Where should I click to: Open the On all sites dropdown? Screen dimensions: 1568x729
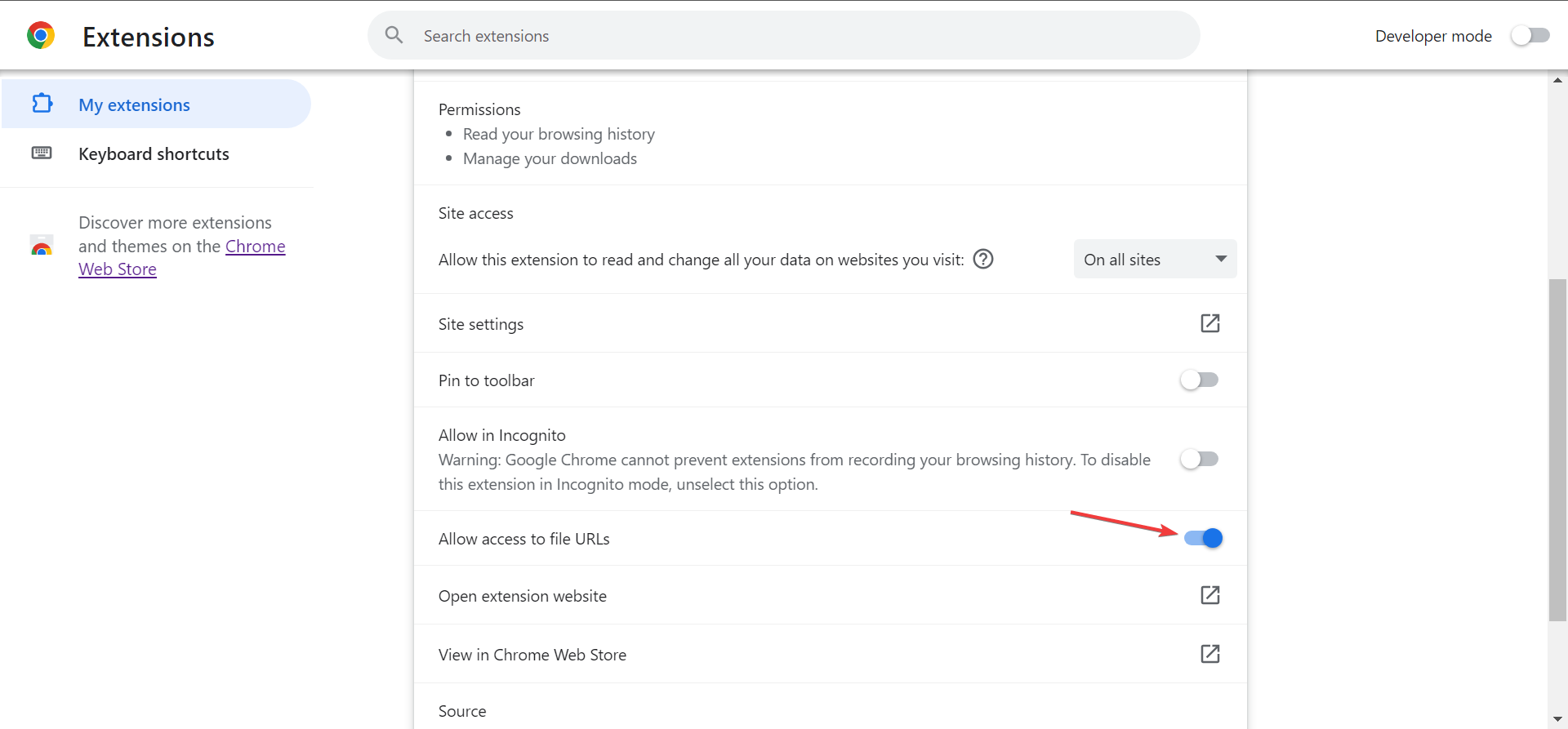1154,259
